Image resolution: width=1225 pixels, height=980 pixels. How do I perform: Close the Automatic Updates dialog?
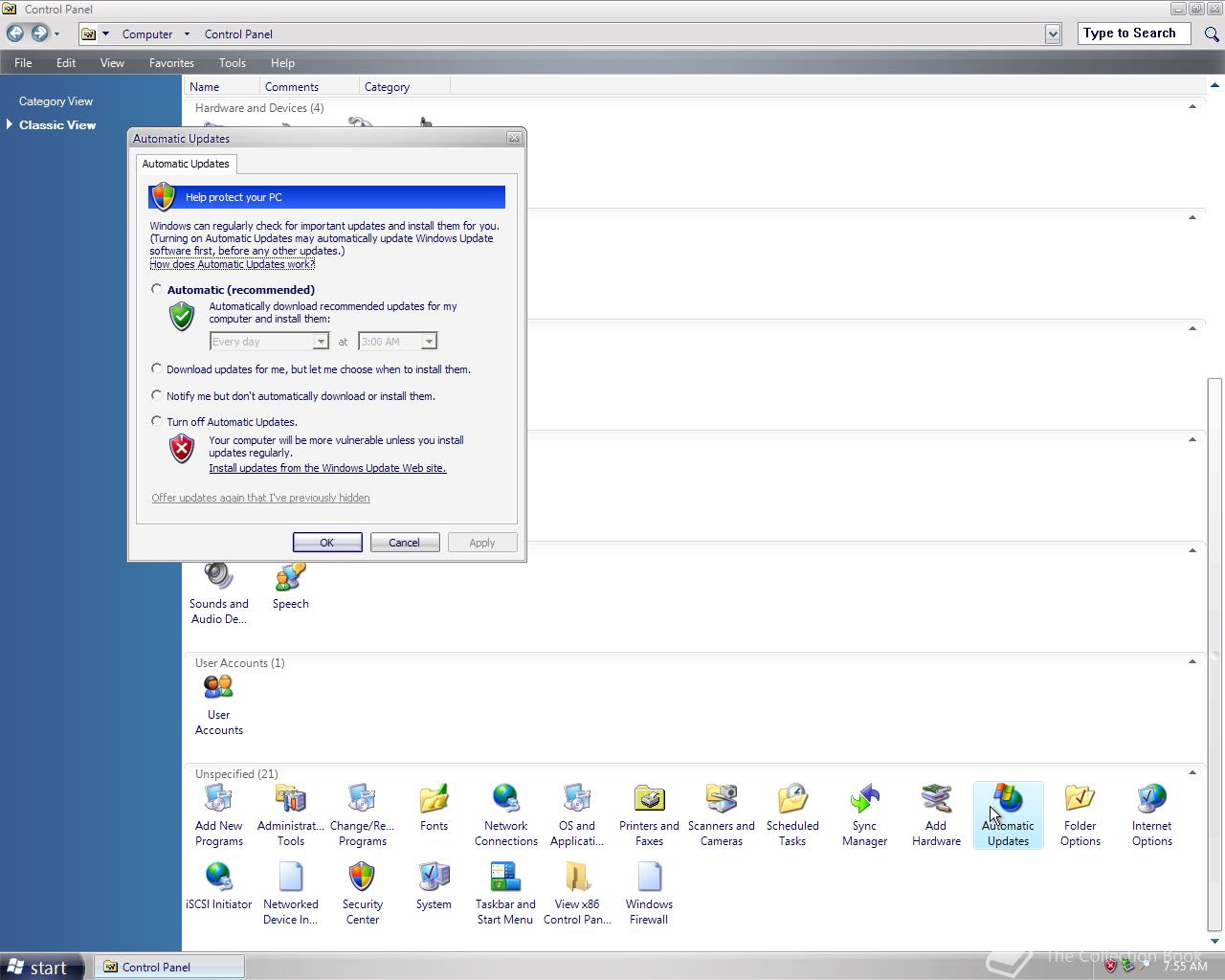point(514,138)
